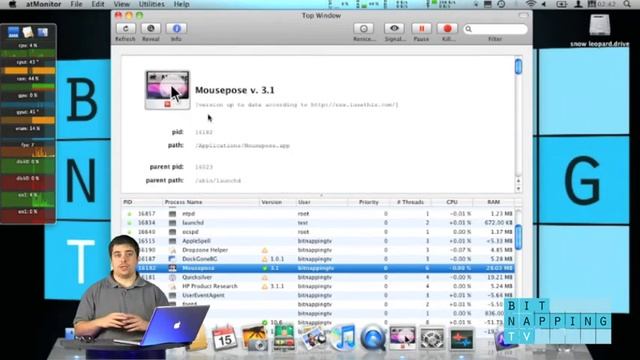Open iCal calendar in the Dock
Viewport: 640px width, 360px height.
coord(224,338)
